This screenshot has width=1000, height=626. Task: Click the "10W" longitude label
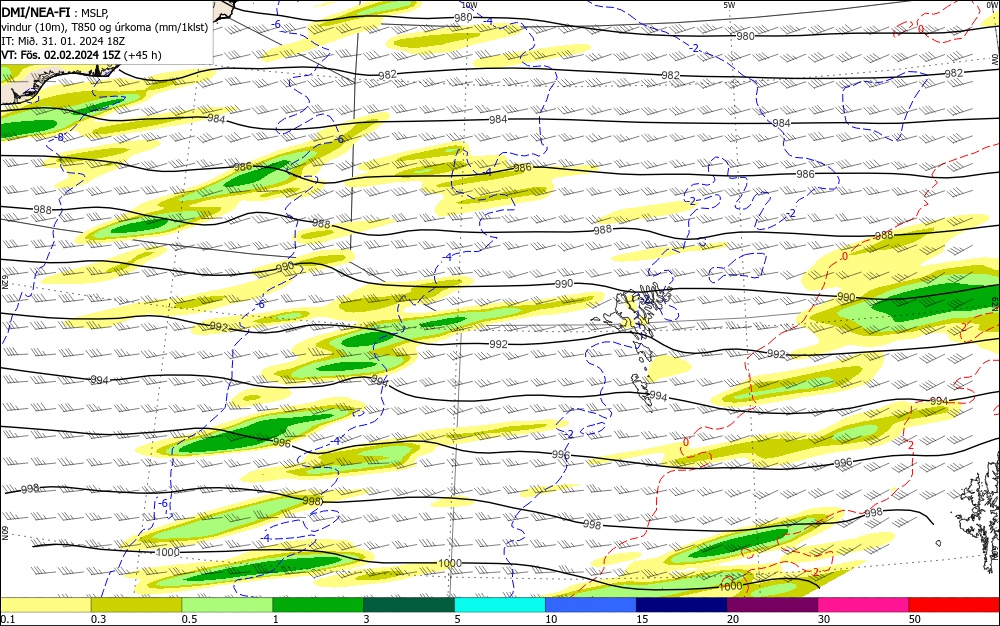tap(469, 5)
